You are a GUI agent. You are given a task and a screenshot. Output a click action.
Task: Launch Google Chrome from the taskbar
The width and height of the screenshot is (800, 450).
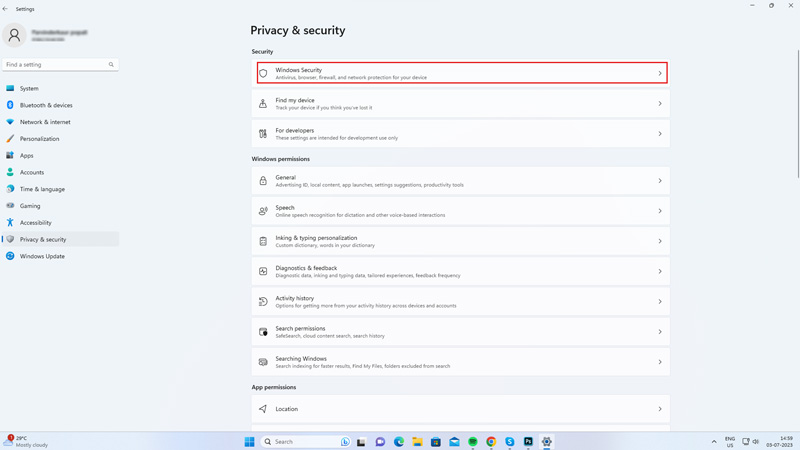point(491,442)
